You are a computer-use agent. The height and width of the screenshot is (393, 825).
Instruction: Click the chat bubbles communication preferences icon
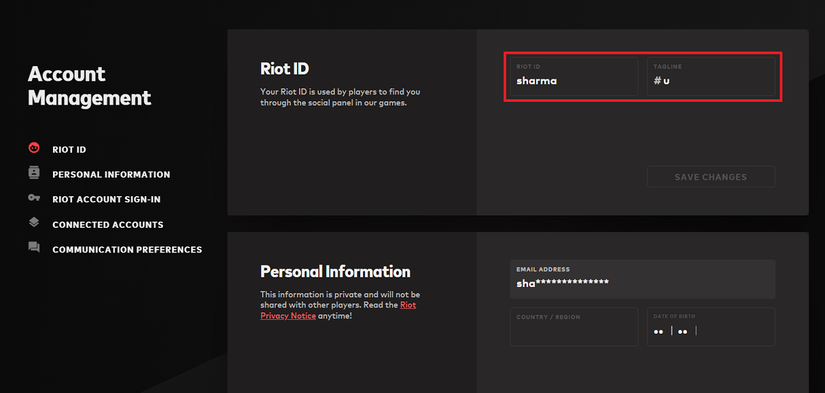(34, 247)
